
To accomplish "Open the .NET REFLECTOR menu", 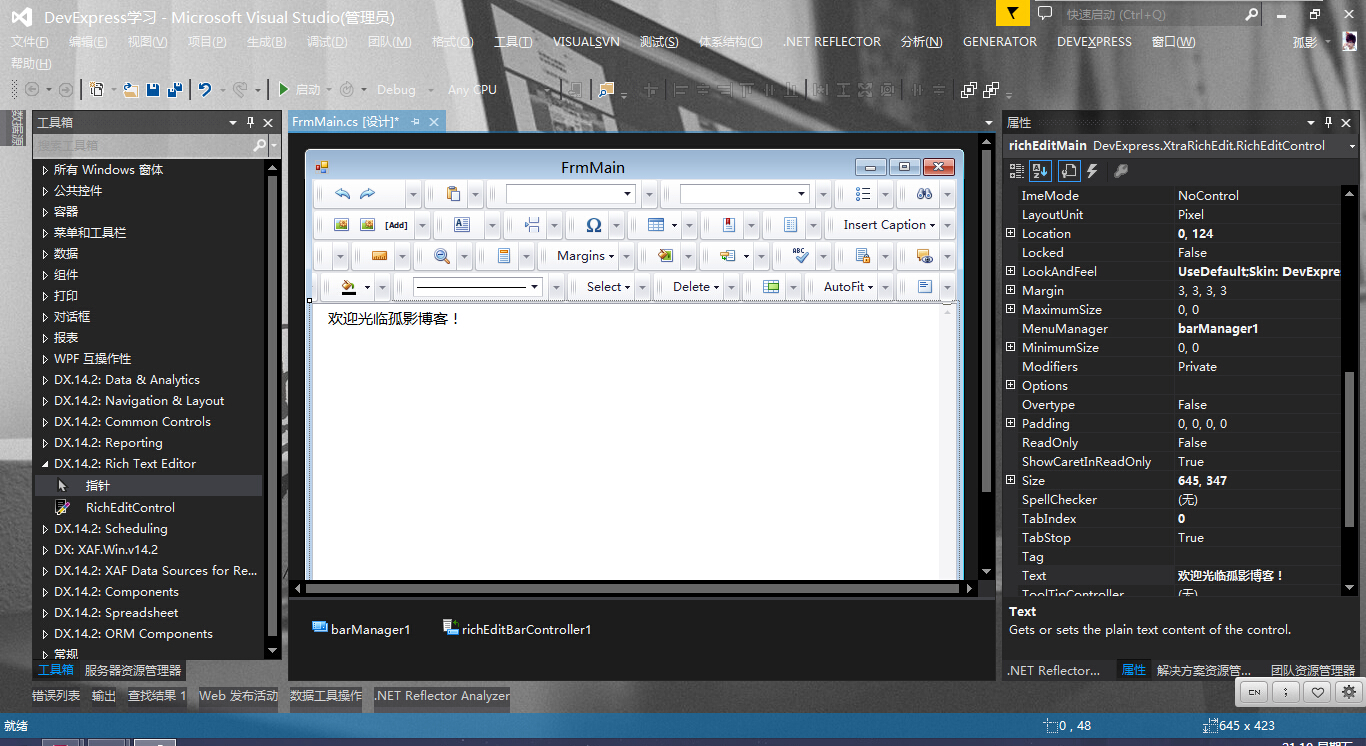I will [832, 42].
